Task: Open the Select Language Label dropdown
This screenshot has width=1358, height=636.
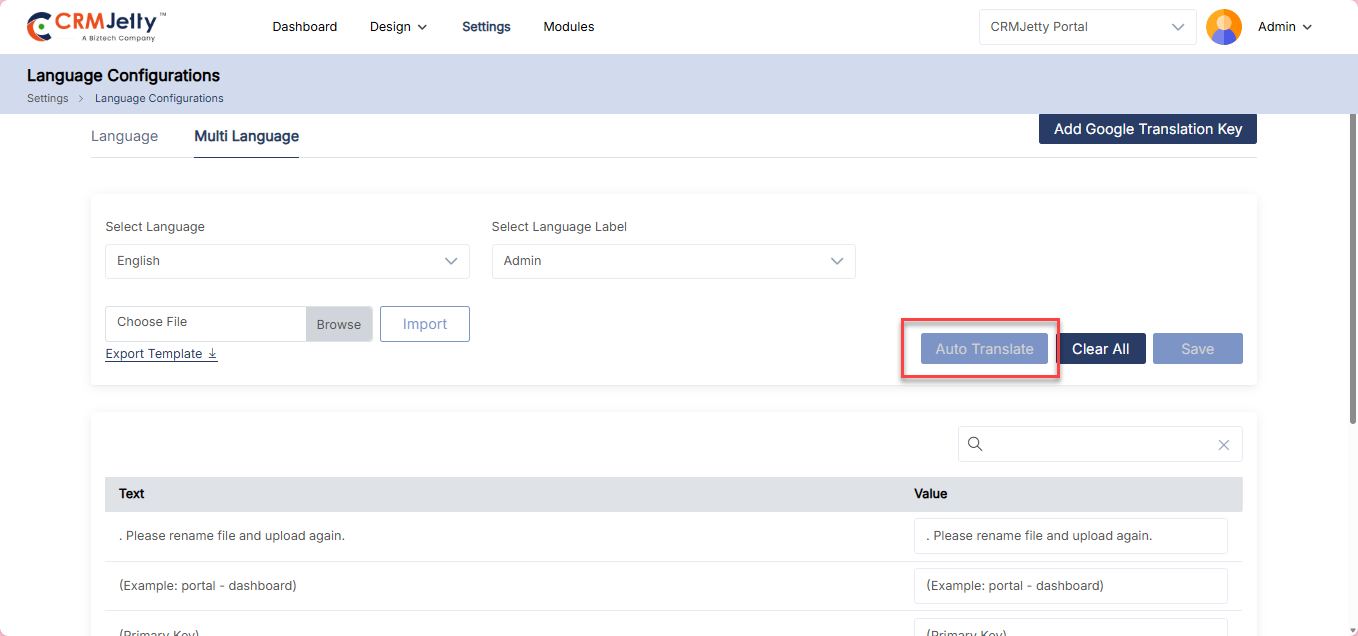Action: pos(673,261)
